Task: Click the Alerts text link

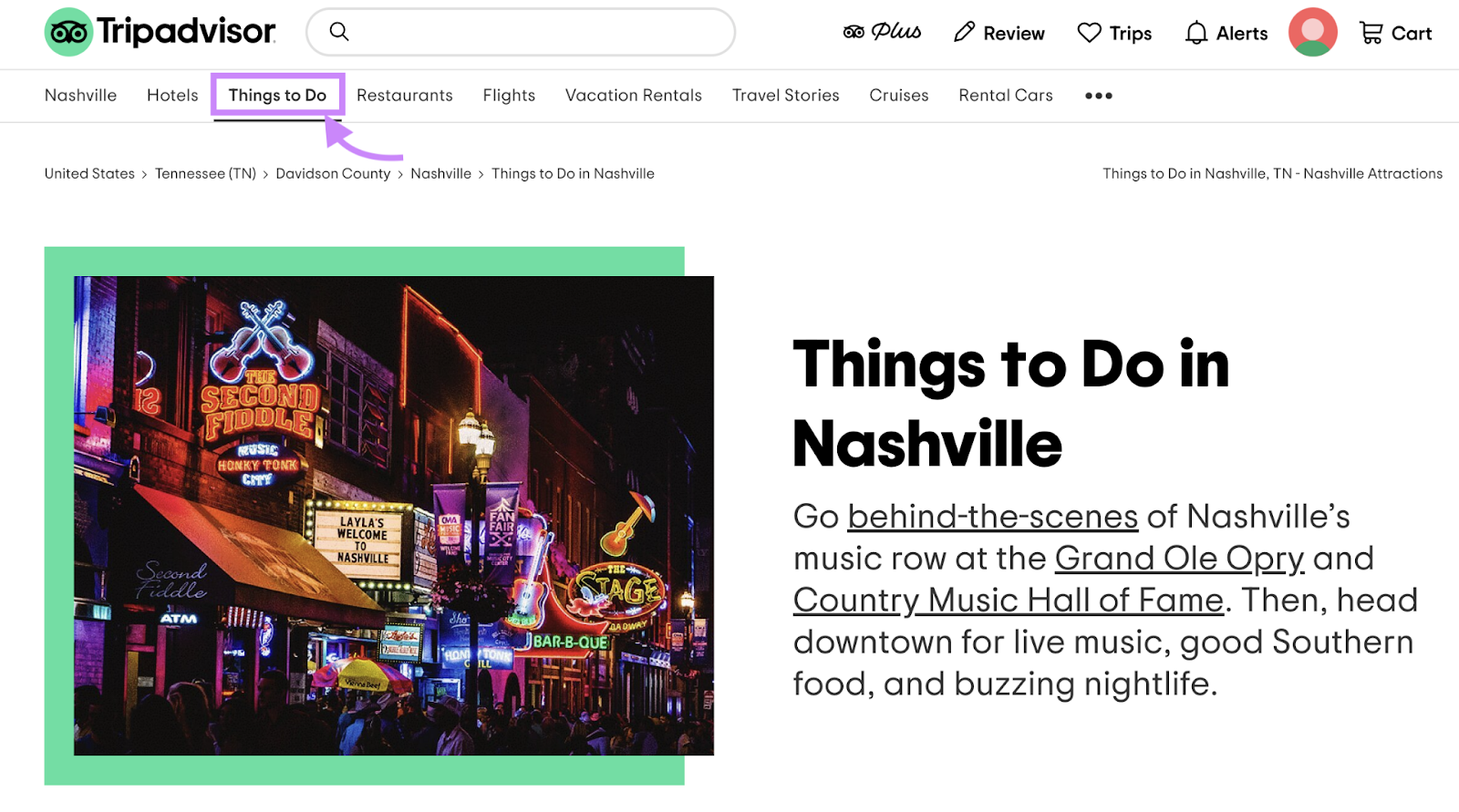Action: click(x=1242, y=34)
